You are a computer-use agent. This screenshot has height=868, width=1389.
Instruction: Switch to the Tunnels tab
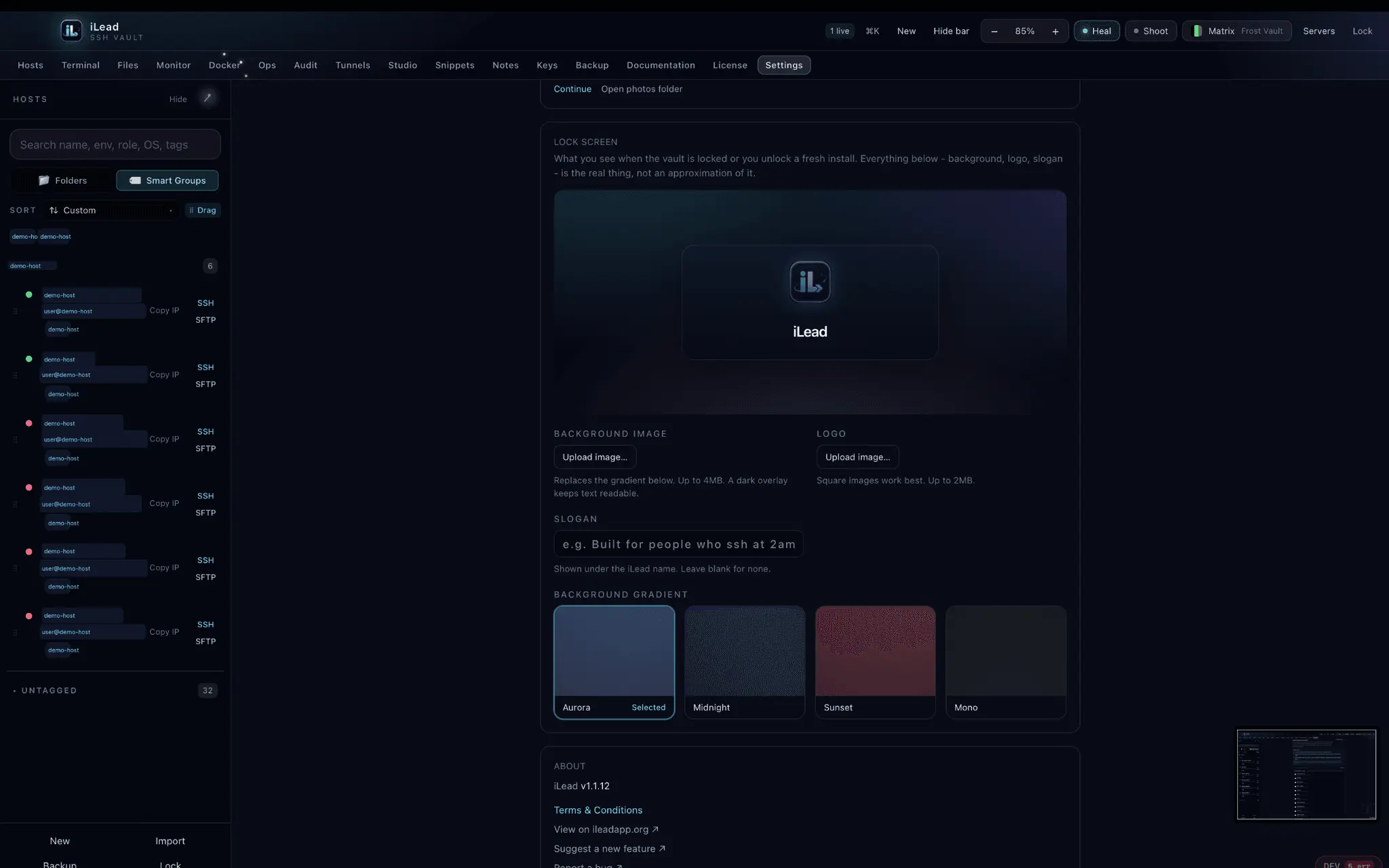point(353,65)
